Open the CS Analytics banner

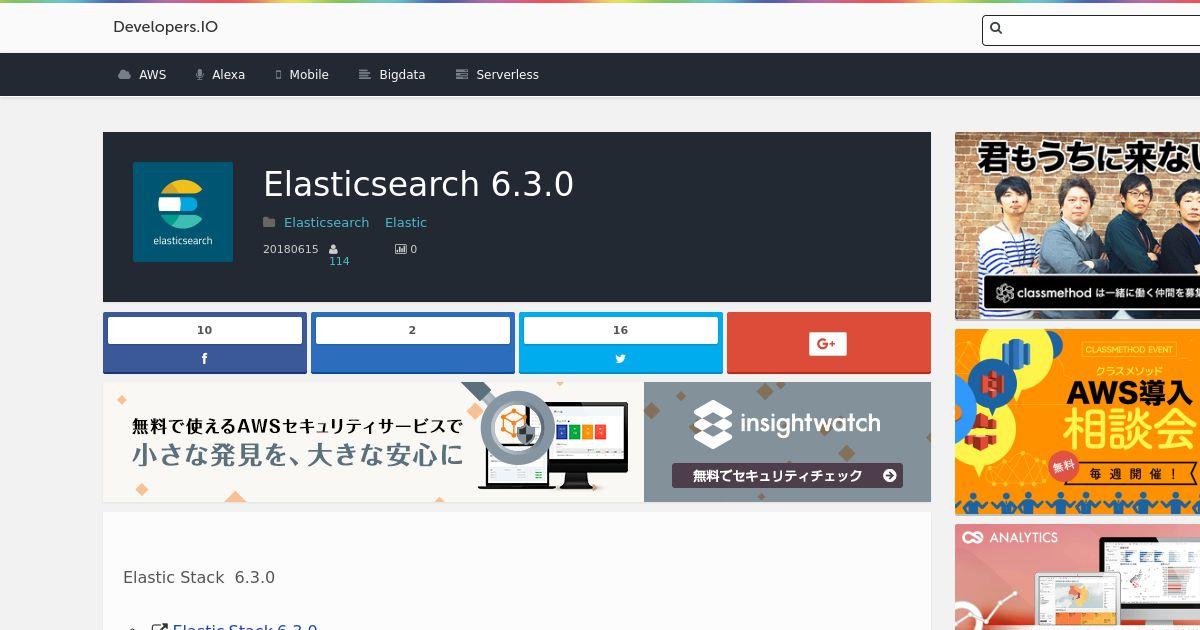point(1077,577)
